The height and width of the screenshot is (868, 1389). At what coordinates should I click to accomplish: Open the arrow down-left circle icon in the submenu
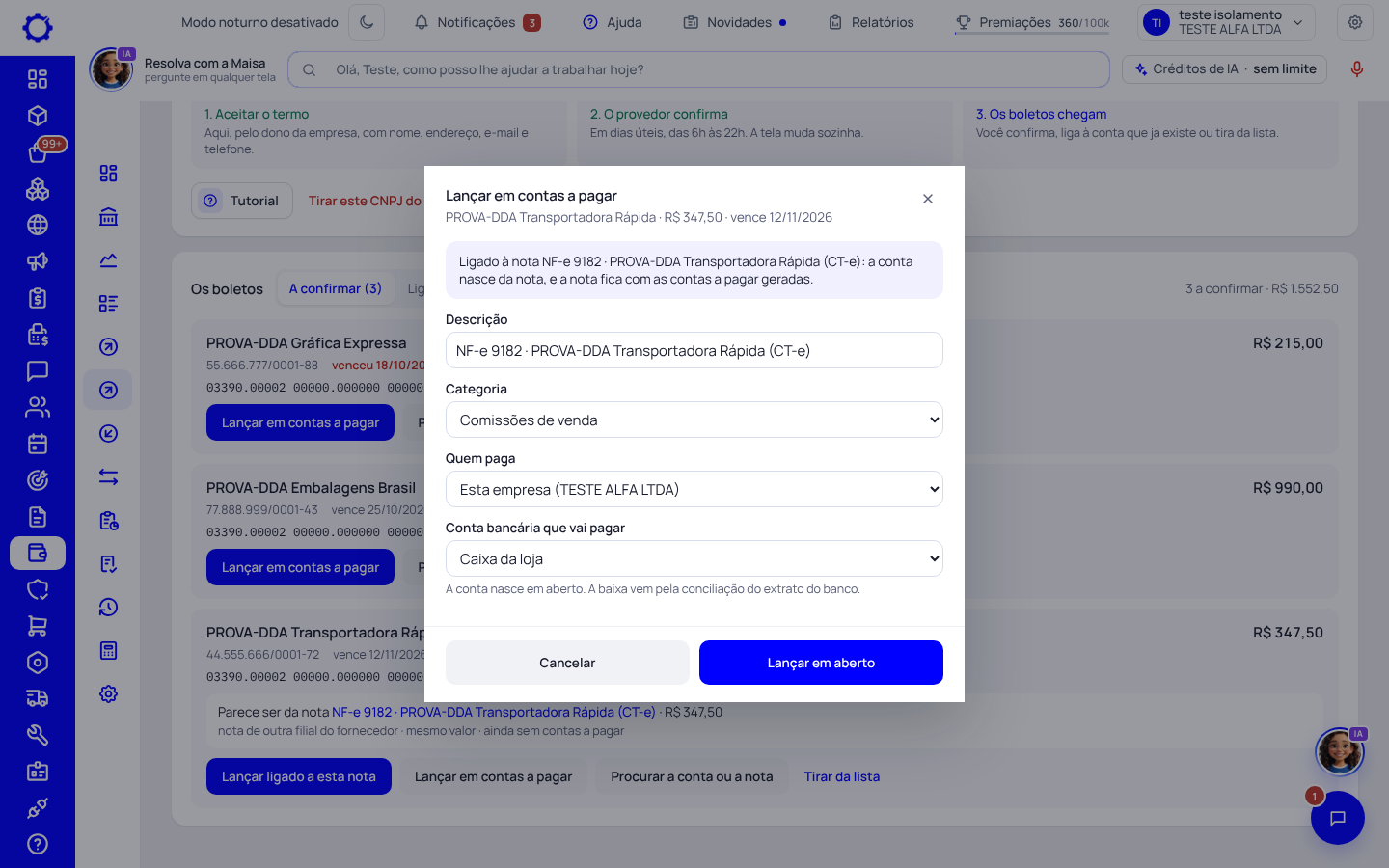[108, 434]
